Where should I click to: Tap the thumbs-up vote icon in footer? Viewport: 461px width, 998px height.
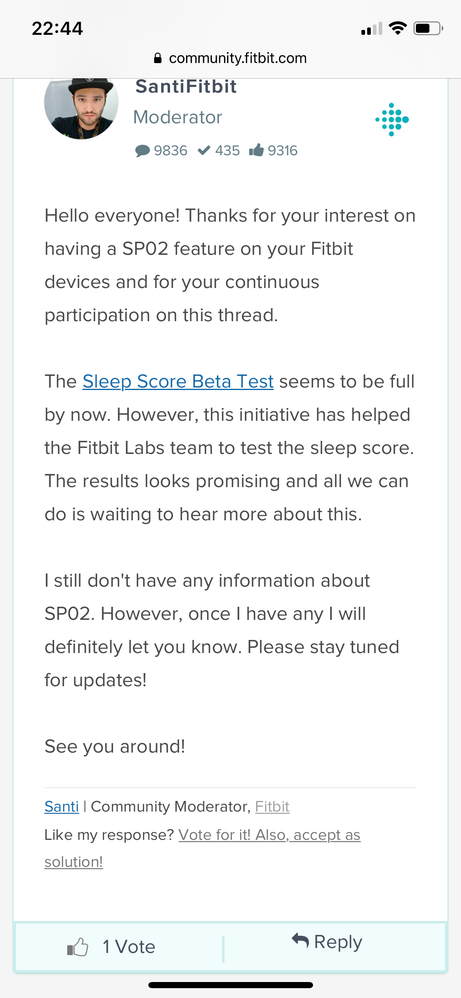click(77, 948)
